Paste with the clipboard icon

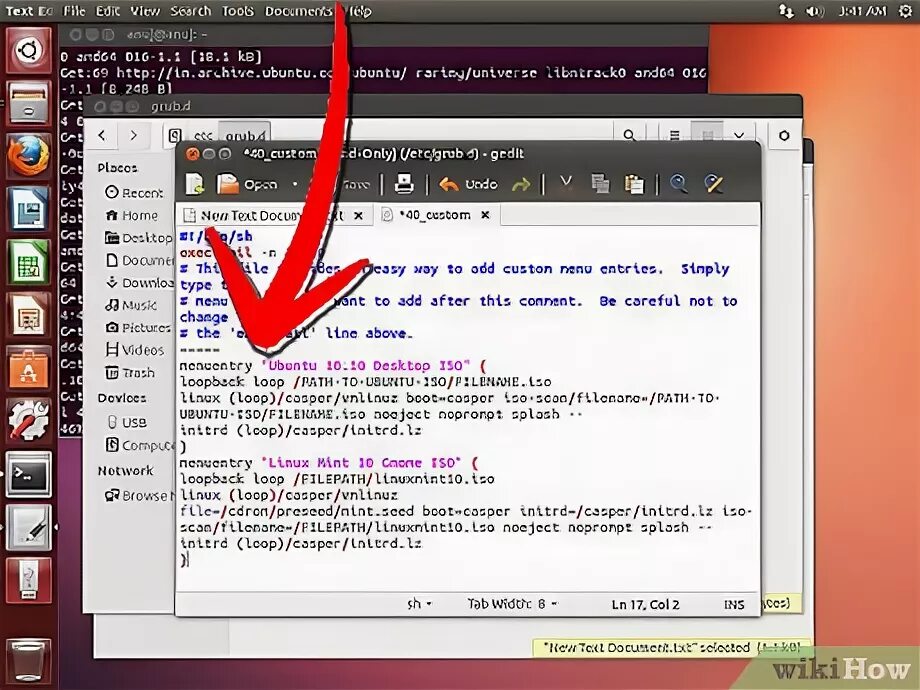click(x=634, y=184)
